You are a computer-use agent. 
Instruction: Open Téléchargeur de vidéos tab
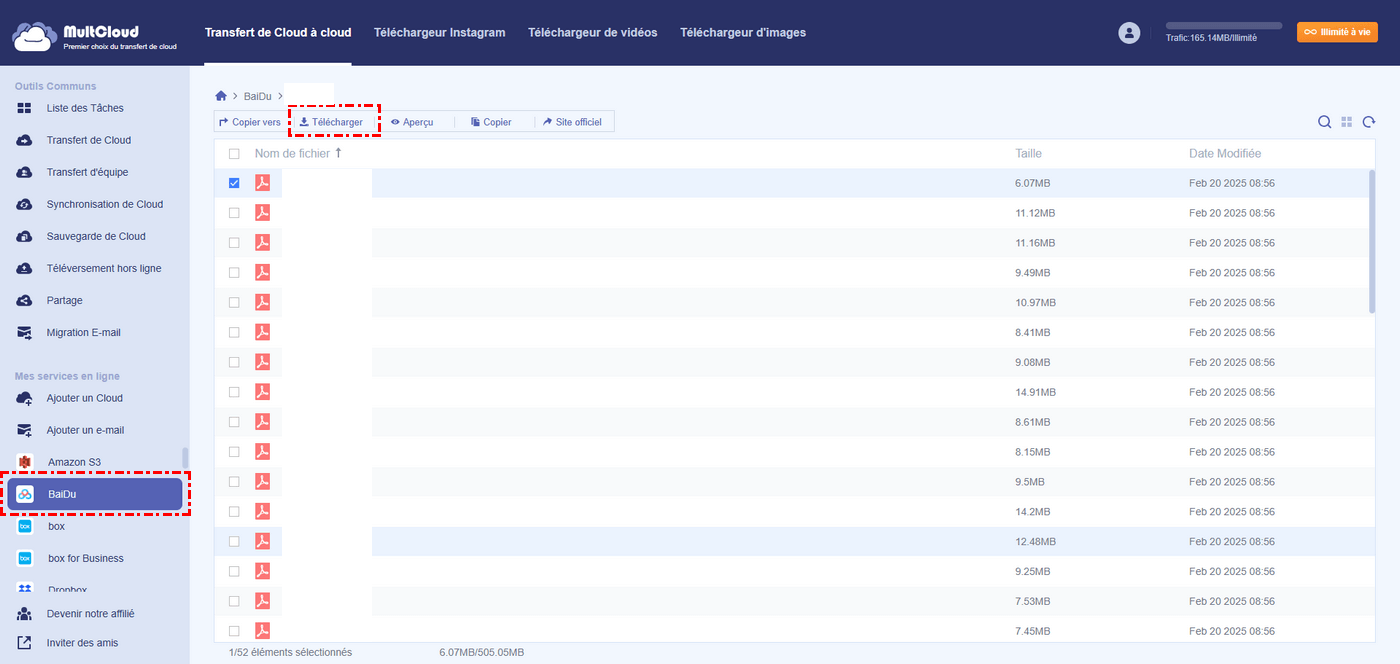tap(593, 33)
